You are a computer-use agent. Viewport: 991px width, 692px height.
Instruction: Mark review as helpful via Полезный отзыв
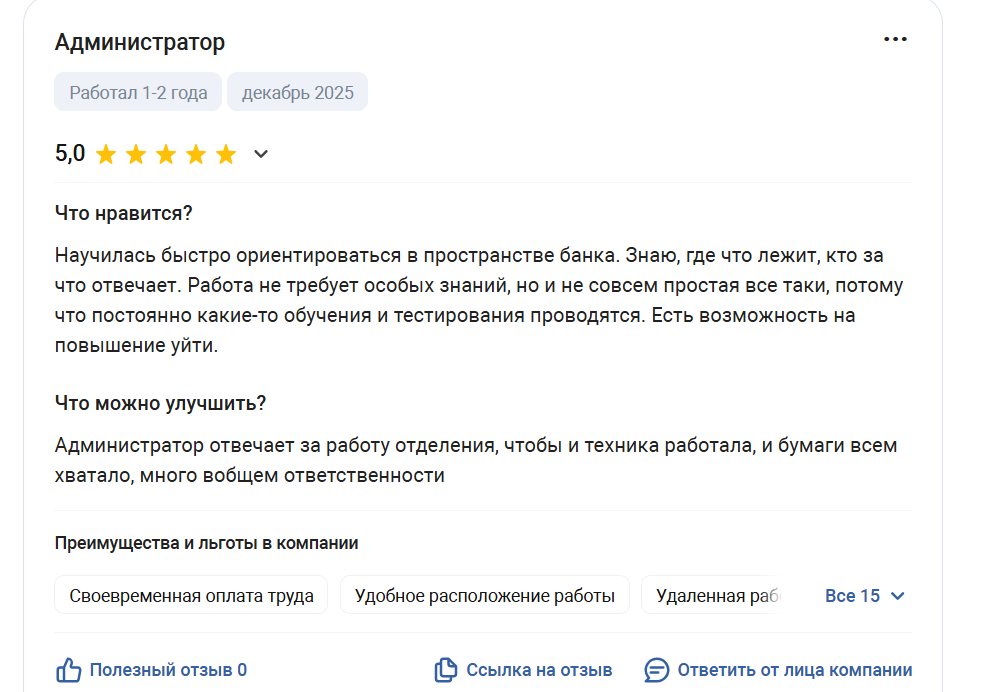(168, 670)
